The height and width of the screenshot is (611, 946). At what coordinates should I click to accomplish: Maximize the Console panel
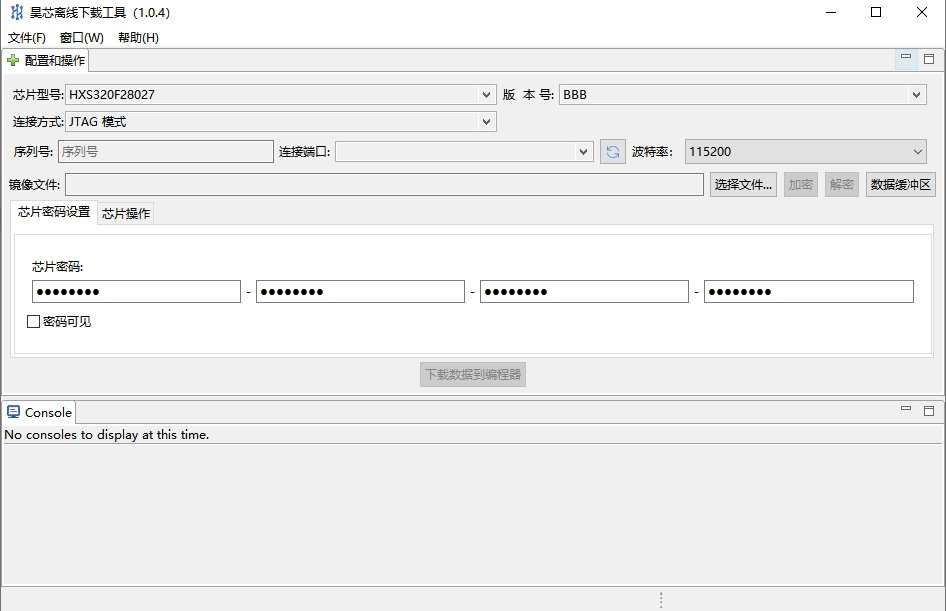click(929, 411)
